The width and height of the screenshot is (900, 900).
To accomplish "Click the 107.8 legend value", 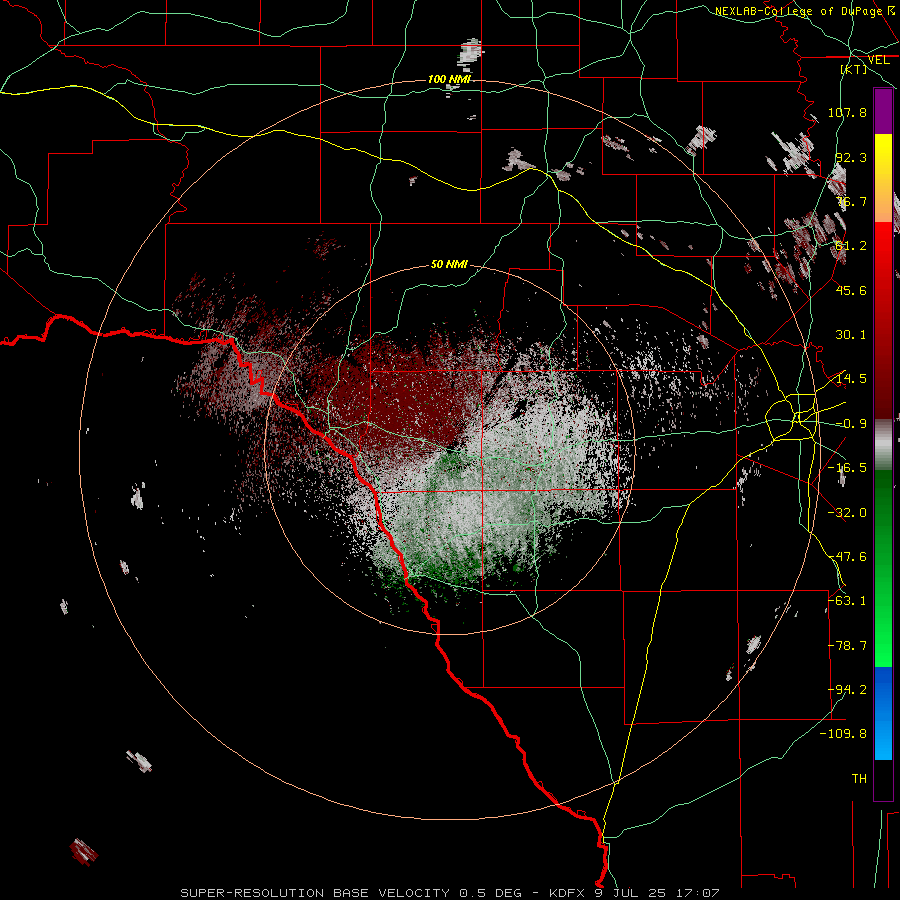I will tap(847, 112).
